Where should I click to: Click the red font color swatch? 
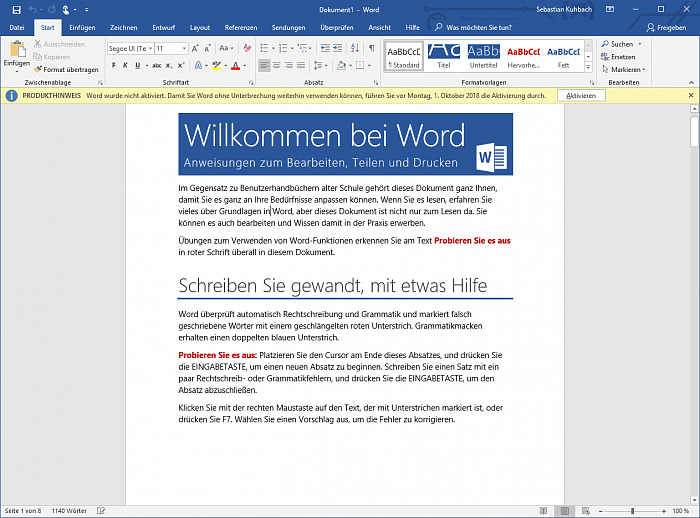[x=235, y=66]
